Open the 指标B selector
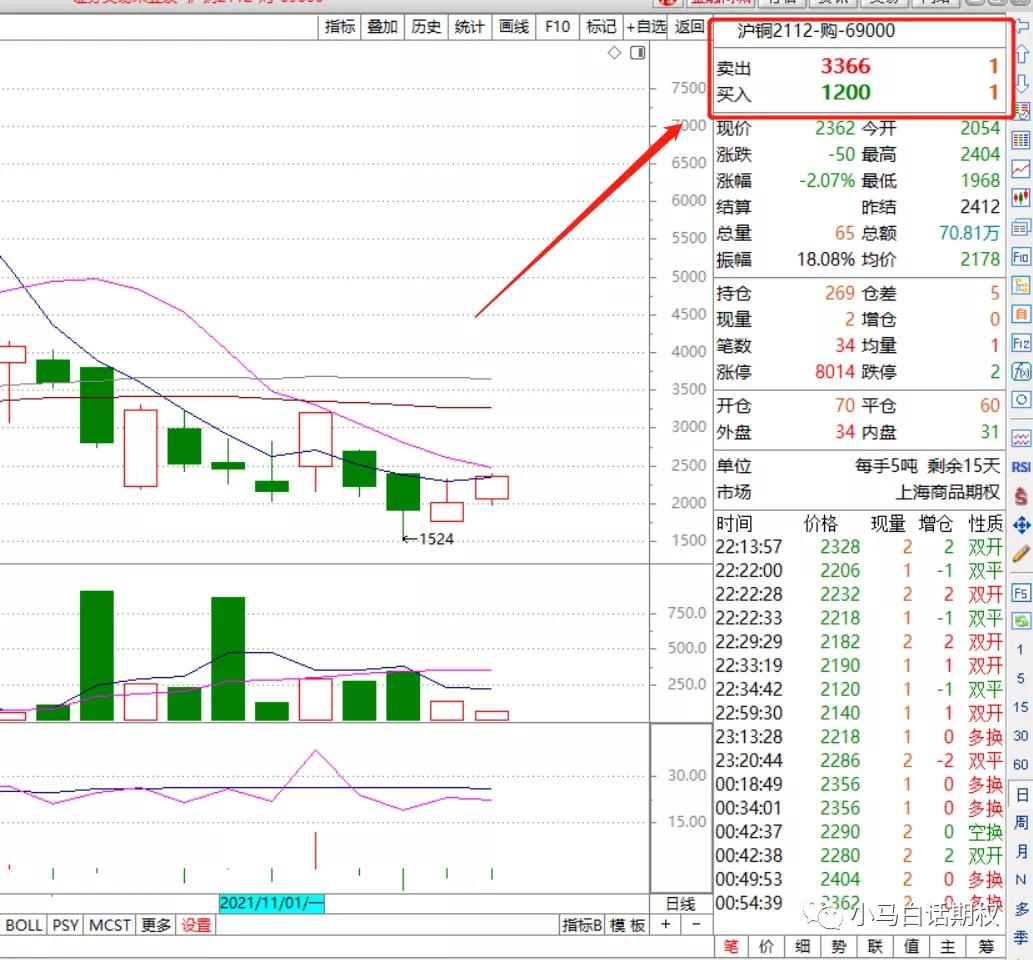 click(x=582, y=925)
